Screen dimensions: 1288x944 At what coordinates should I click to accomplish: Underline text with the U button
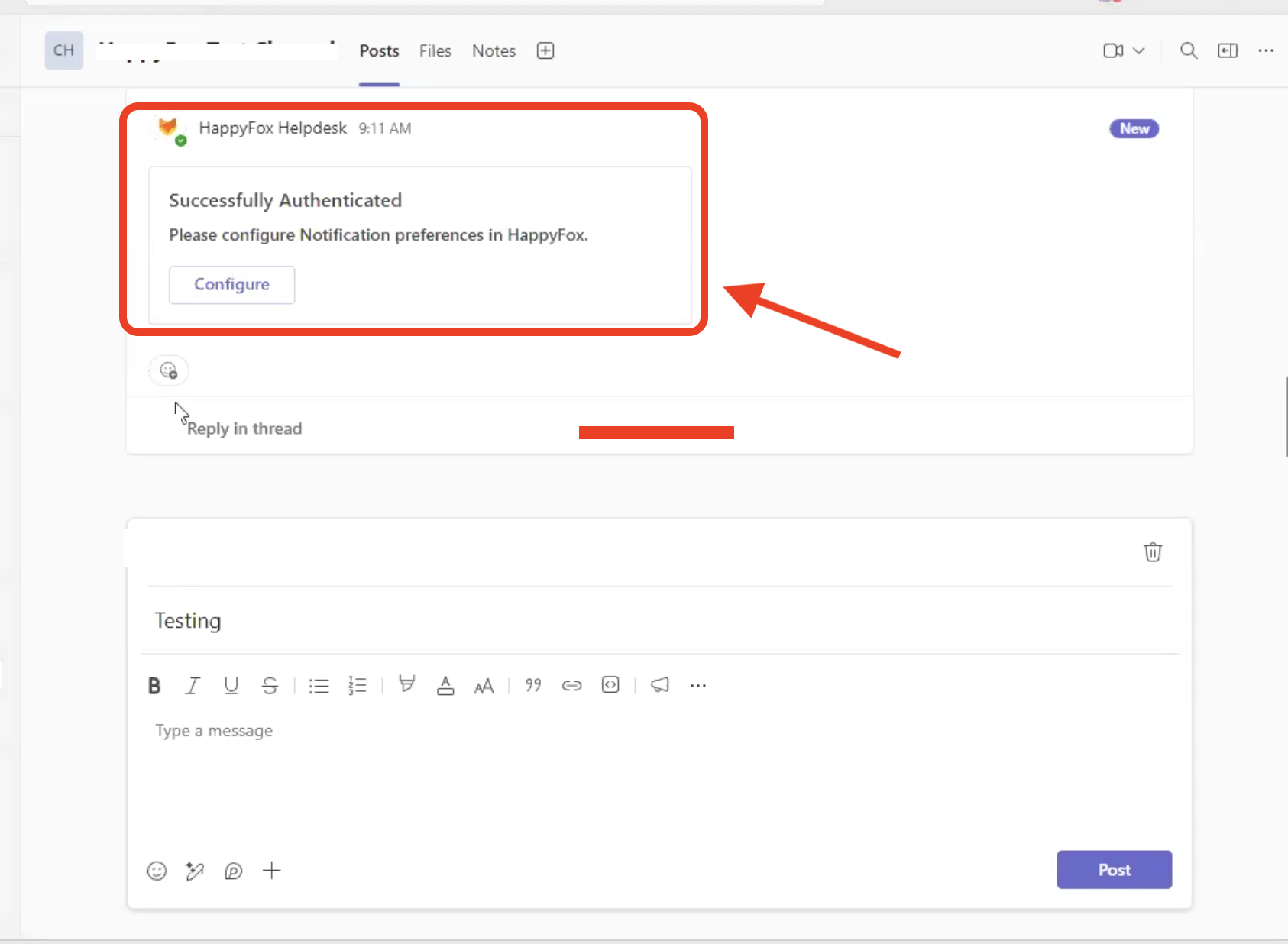[x=231, y=686]
